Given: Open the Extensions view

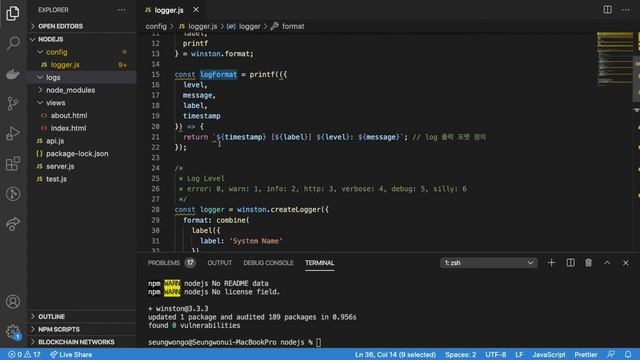Looking at the screenshot, I should [13, 164].
